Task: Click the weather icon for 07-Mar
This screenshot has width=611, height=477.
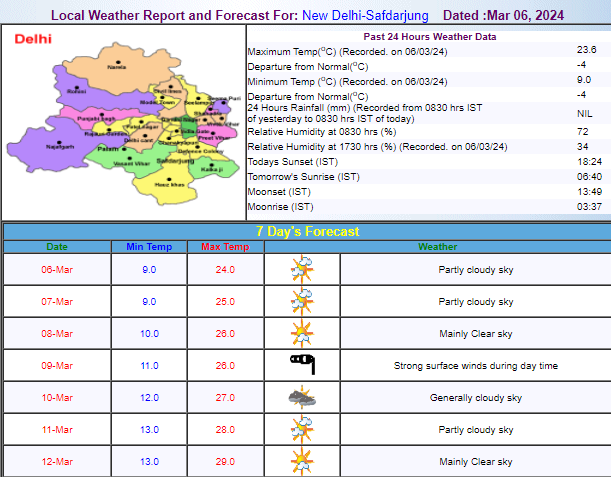Action: pyautogui.click(x=301, y=301)
